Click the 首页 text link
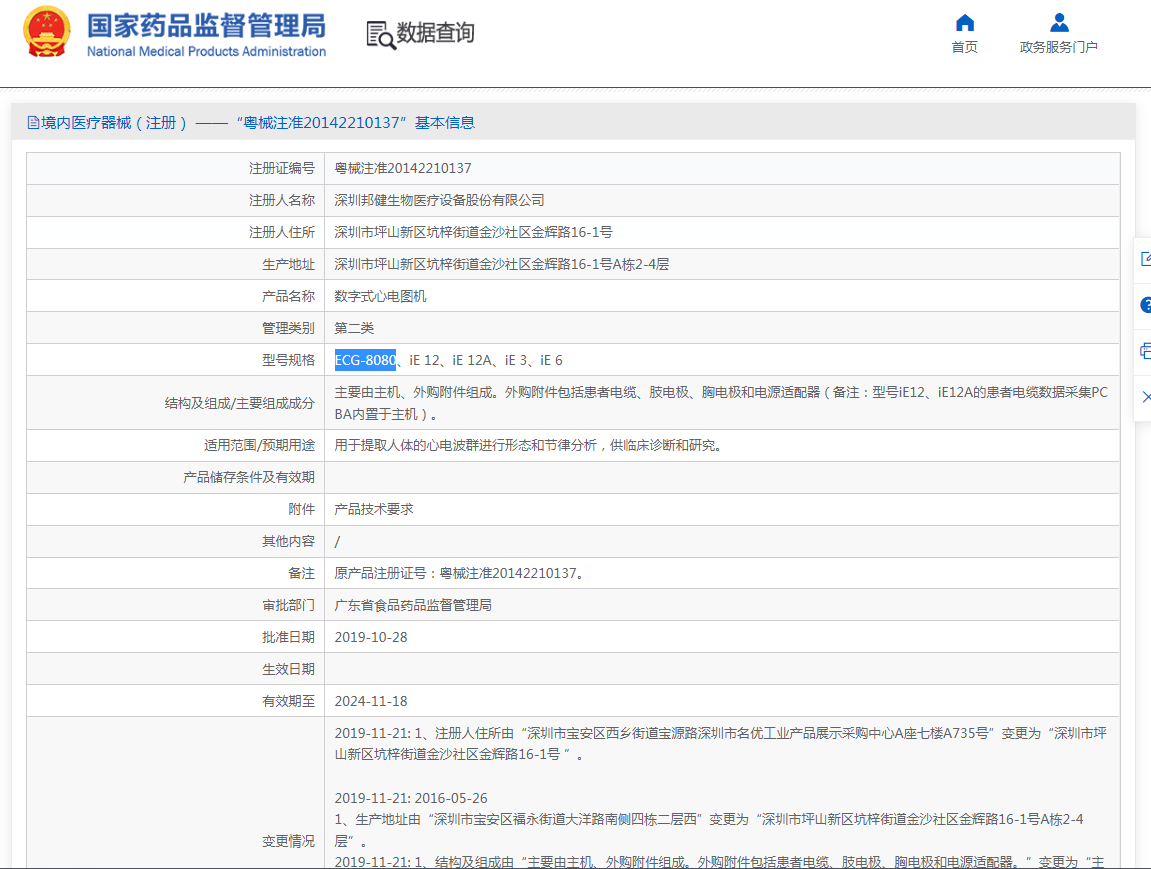Image resolution: width=1151 pixels, height=869 pixels. (965, 47)
